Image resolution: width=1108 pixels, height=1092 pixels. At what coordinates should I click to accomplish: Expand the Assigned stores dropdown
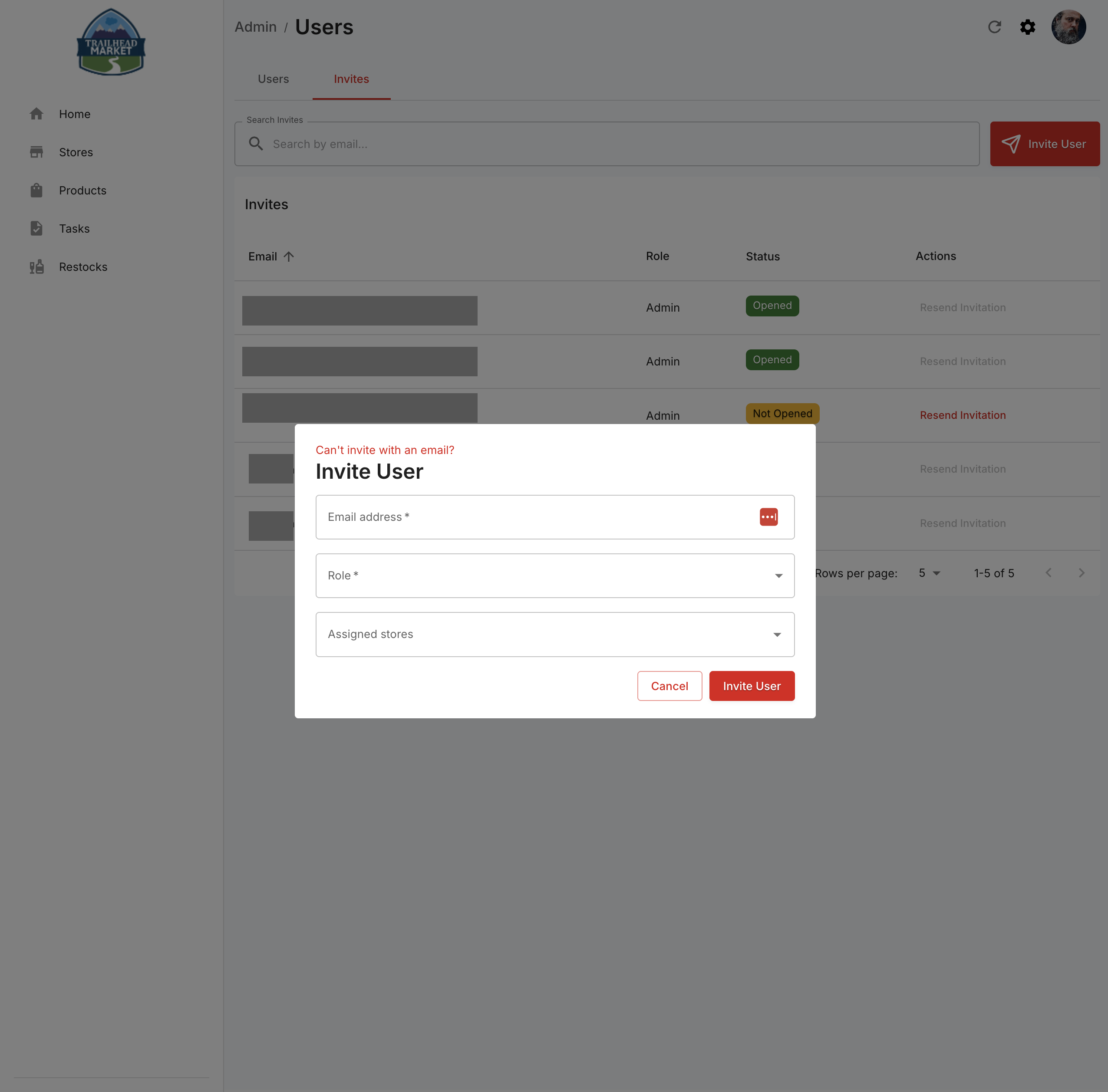pyautogui.click(x=554, y=634)
